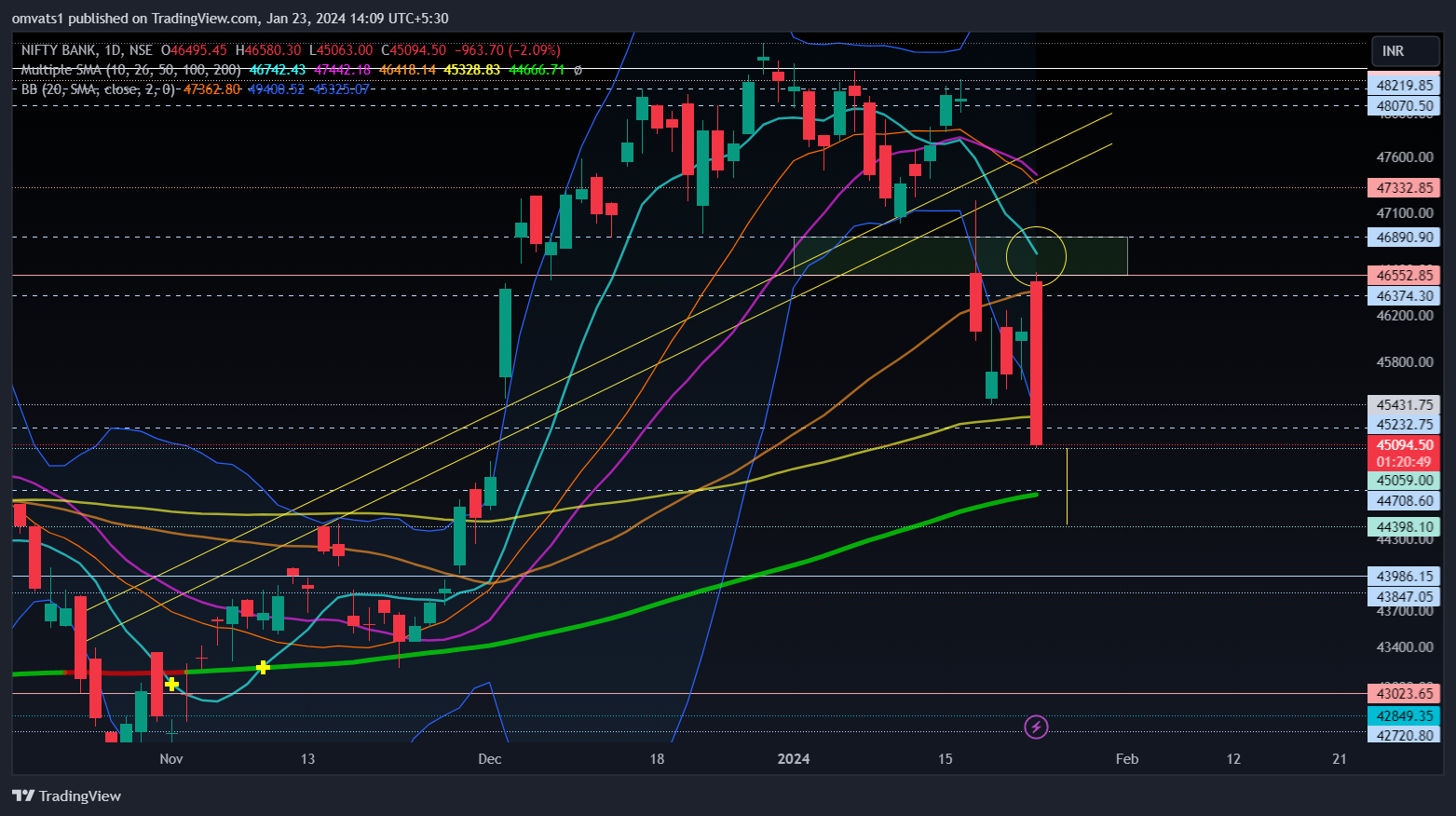Open the INR currency selector
The image size is (1456, 816).
point(1405,51)
